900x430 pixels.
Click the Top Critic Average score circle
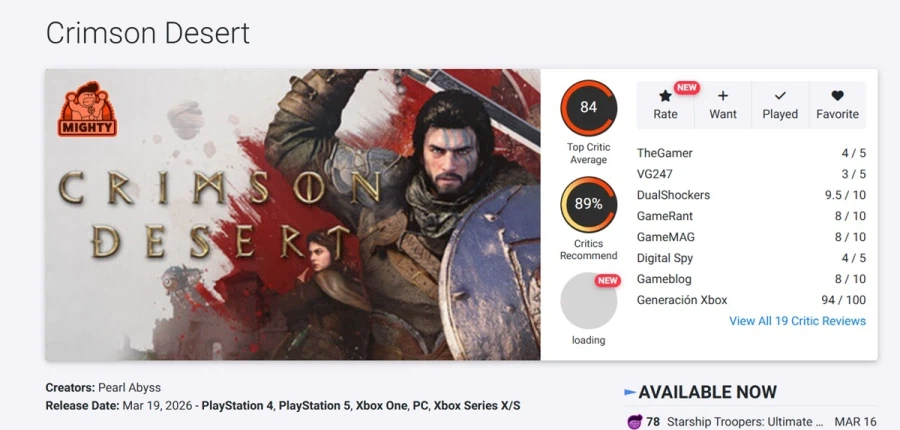click(x=588, y=108)
